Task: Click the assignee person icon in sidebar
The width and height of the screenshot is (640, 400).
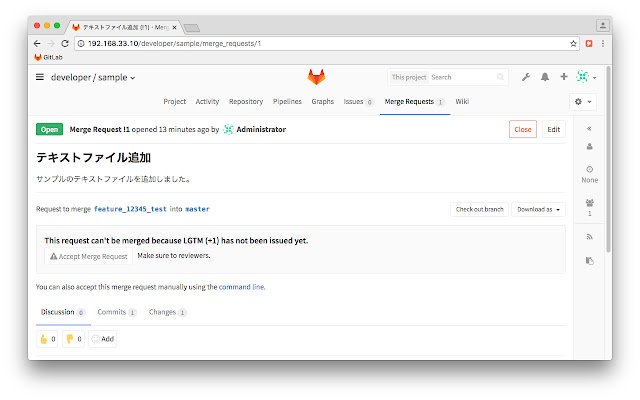Action: click(589, 146)
